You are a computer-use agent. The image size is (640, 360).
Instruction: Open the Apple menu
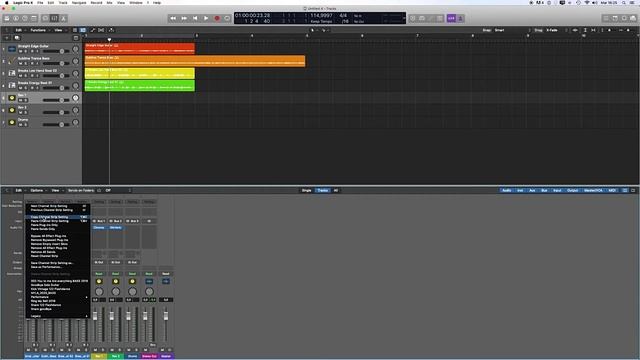[x=7, y=3]
